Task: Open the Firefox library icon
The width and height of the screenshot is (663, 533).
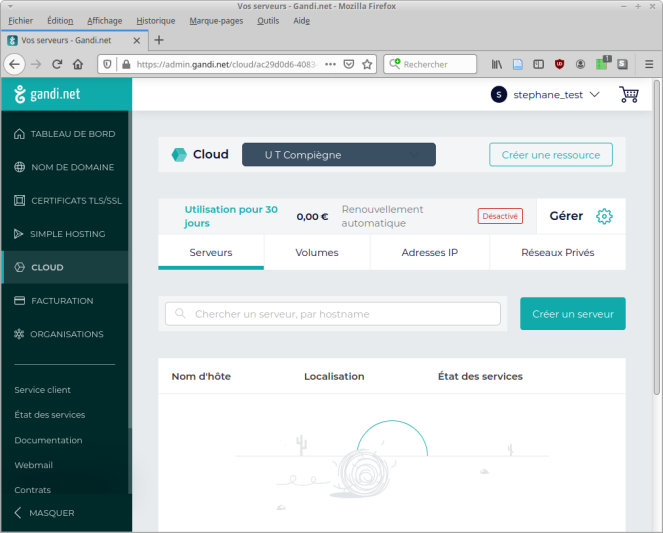Action: click(x=497, y=64)
